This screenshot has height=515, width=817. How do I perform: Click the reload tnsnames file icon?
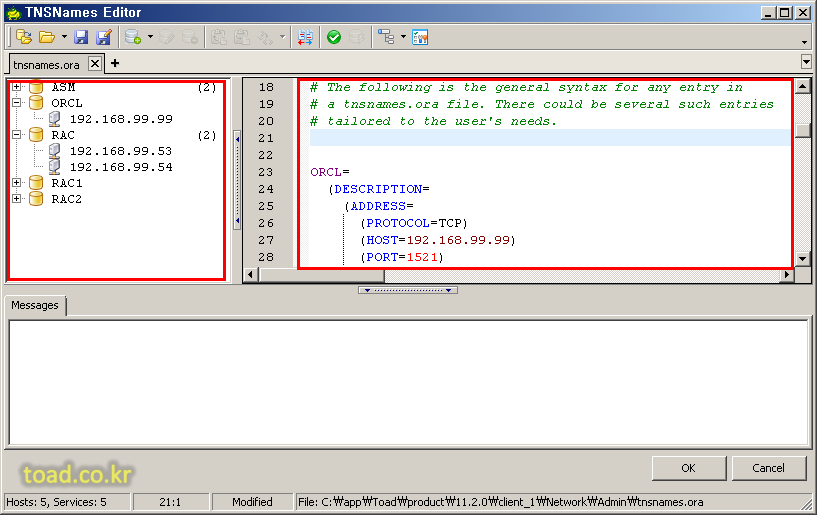(x=23, y=37)
